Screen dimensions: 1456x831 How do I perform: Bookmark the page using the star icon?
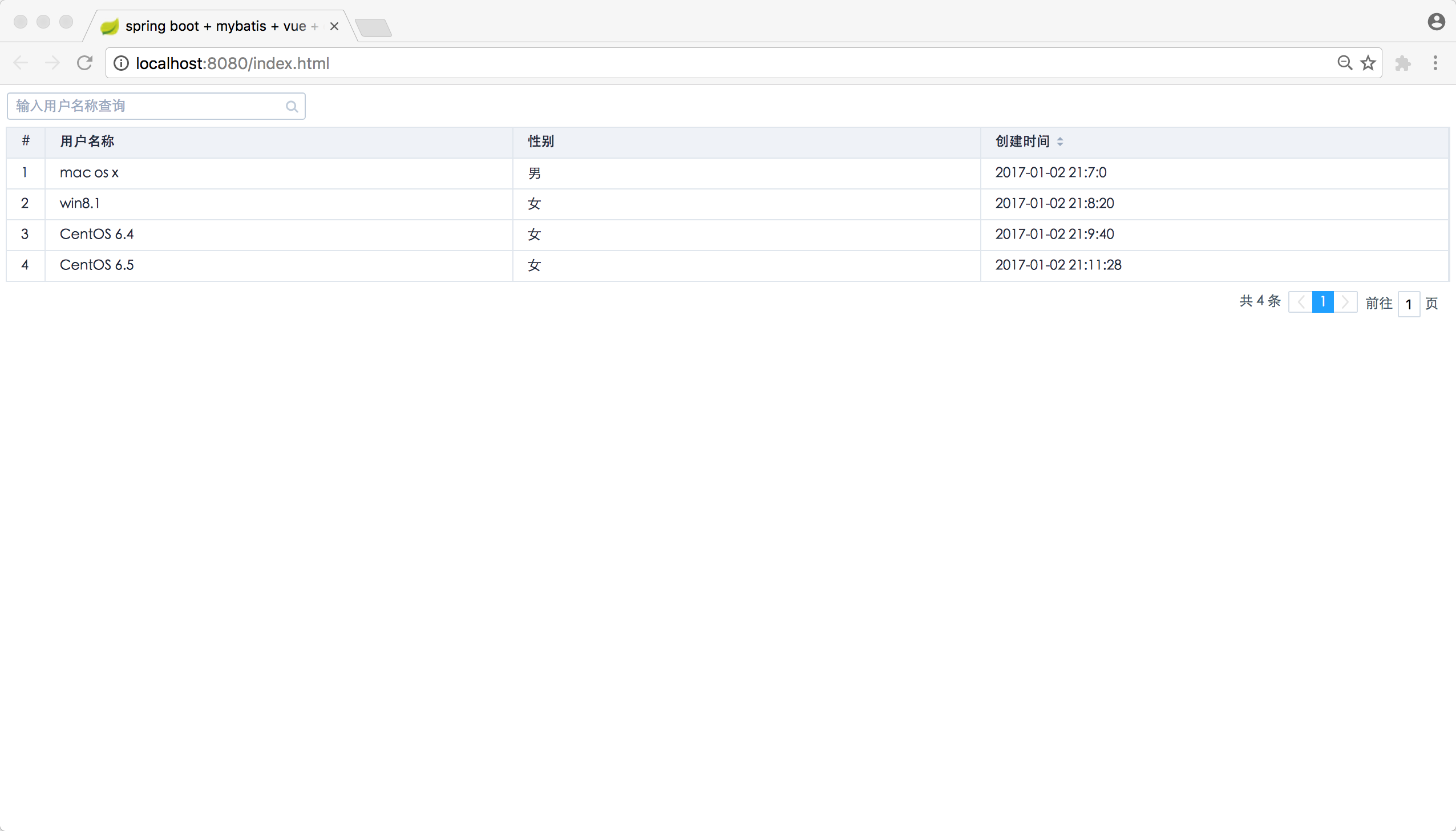(x=1368, y=63)
